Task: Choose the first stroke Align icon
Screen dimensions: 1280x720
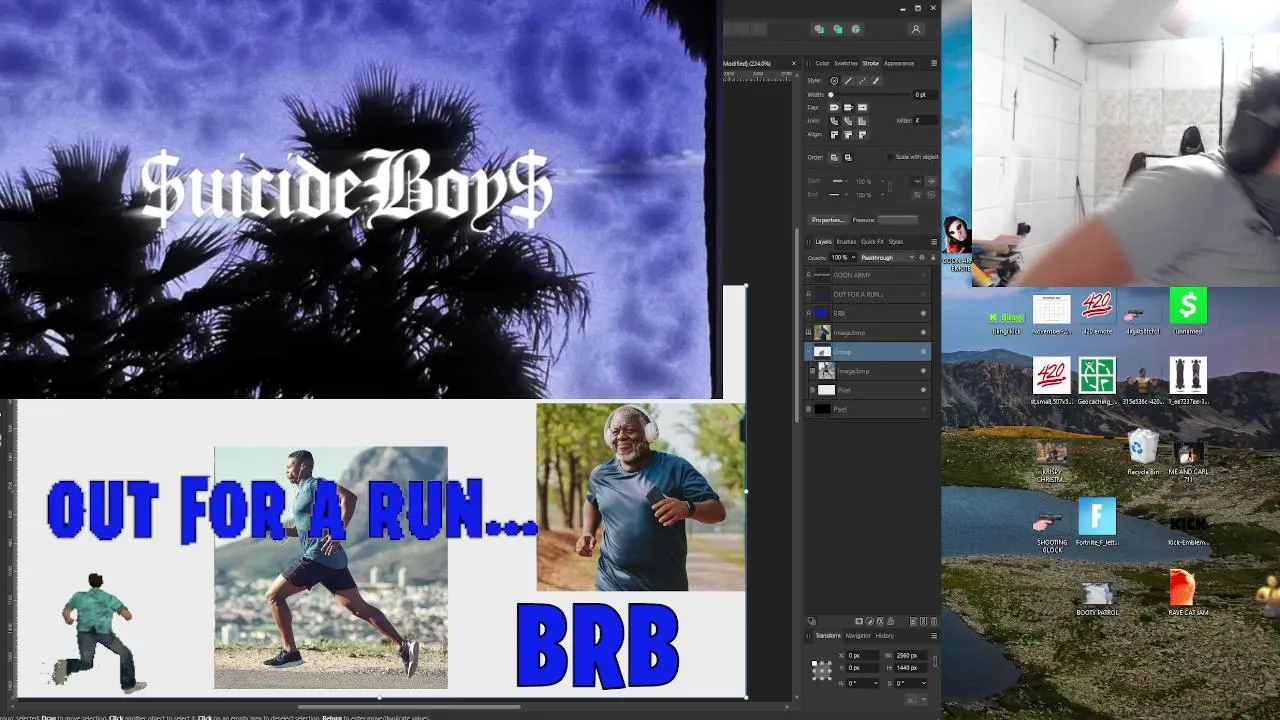Action: [x=834, y=135]
